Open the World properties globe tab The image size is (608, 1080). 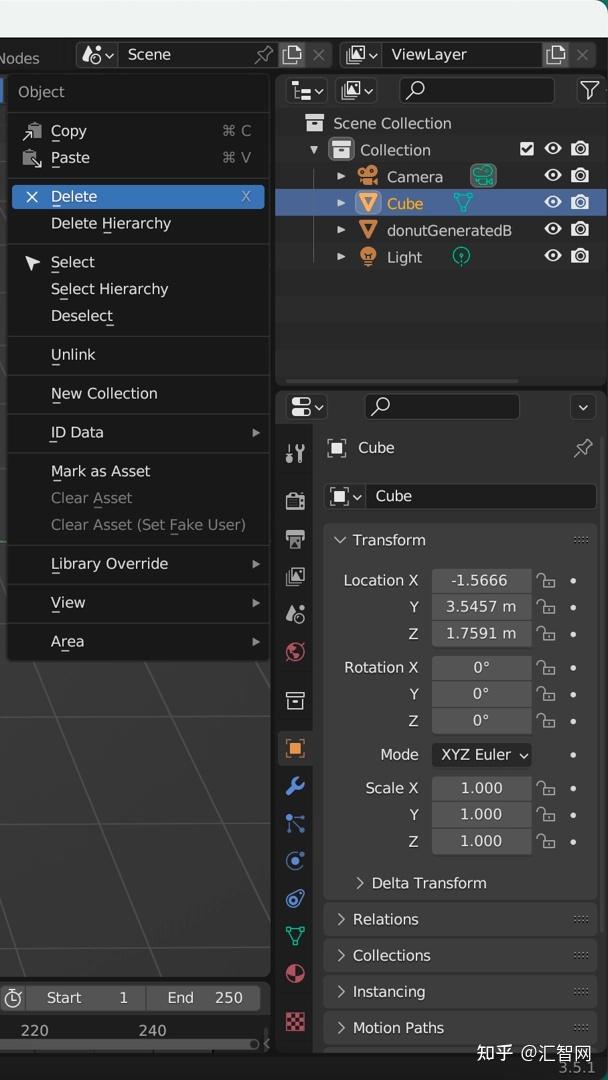click(295, 652)
